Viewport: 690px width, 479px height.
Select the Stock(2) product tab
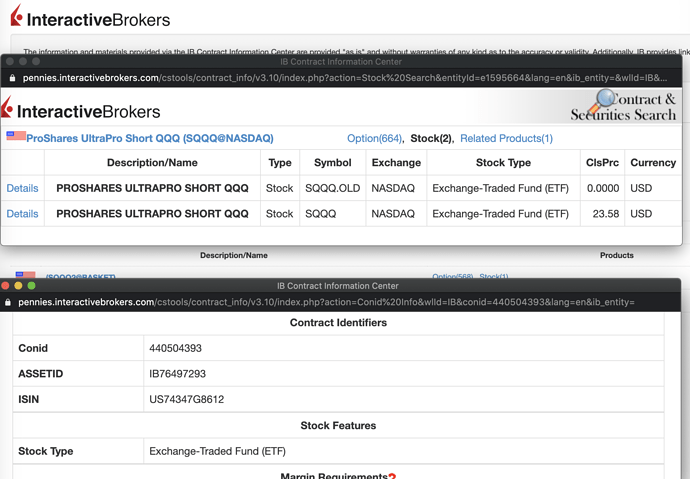(431, 139)
